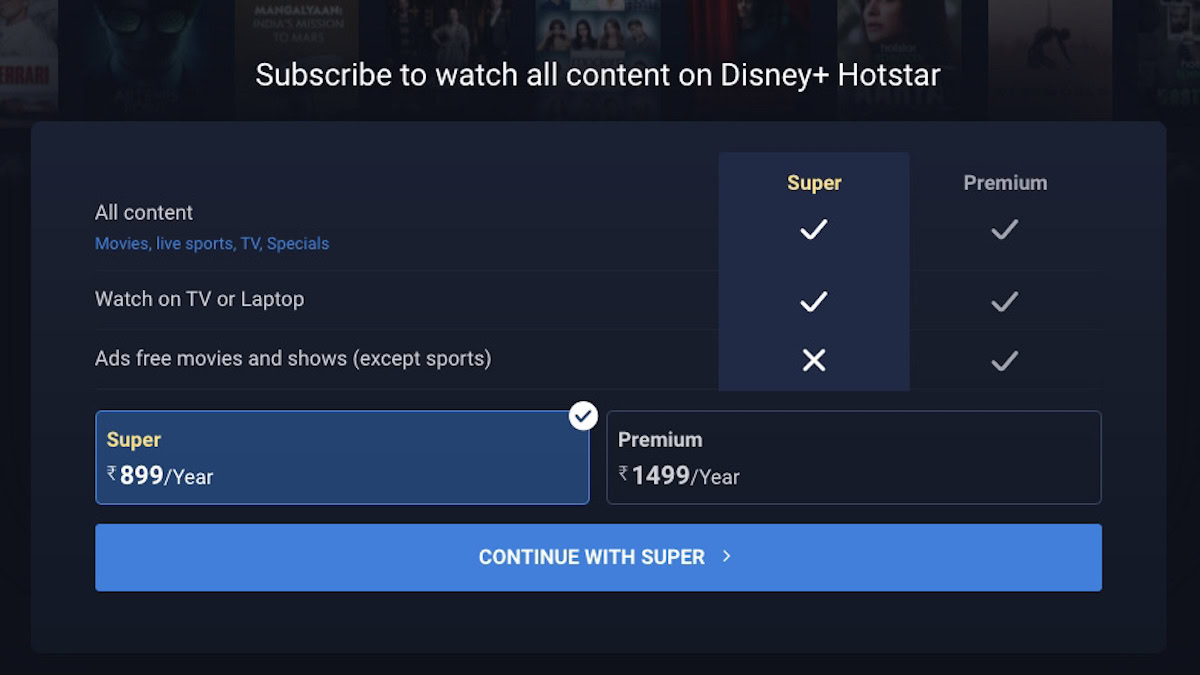Click the selected-plan check badge on Super
1200x675 pixels.
[x=583, y=415]
